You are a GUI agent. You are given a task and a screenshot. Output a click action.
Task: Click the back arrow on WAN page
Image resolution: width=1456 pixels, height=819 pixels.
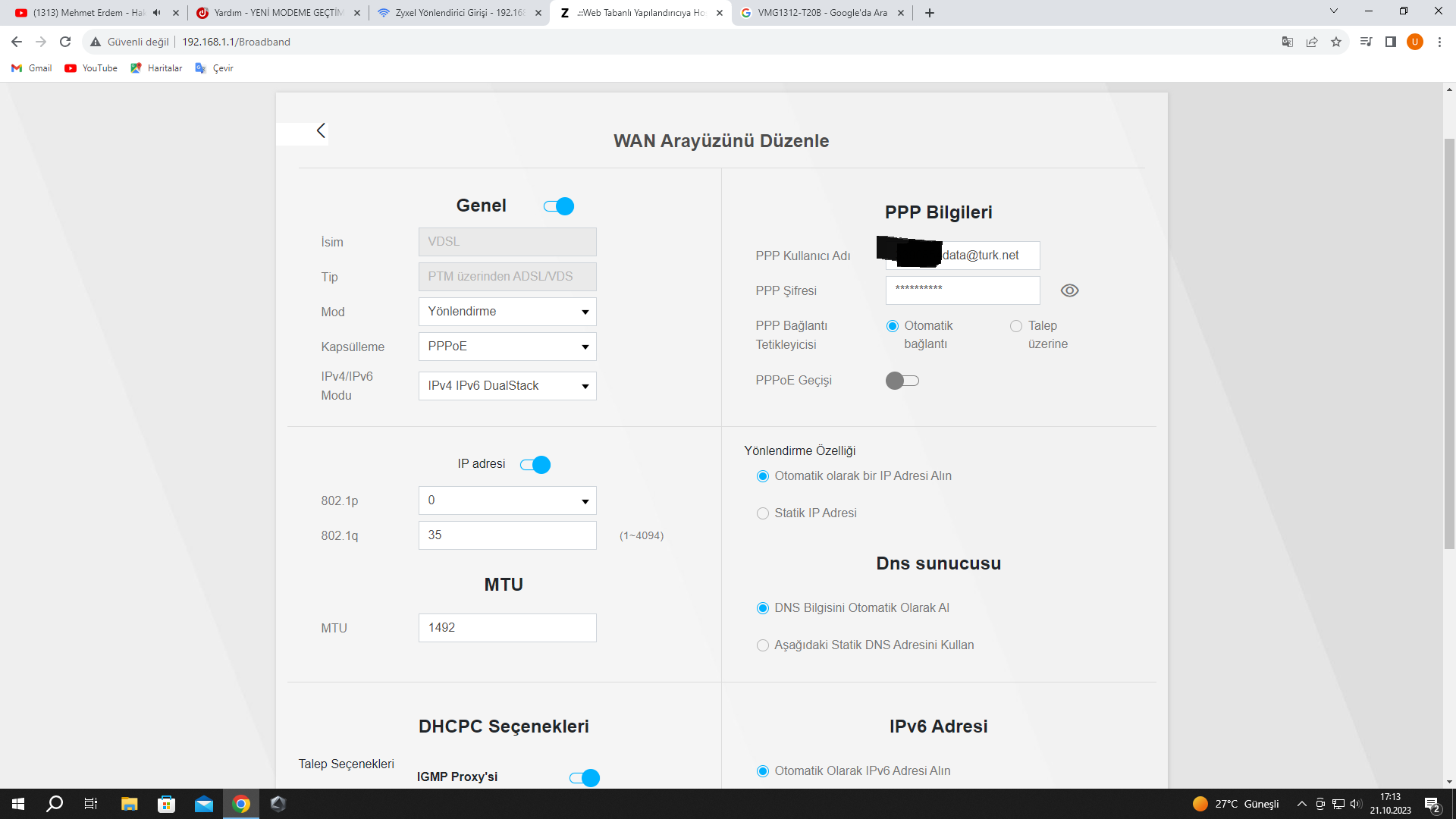[x=321, y=131]
